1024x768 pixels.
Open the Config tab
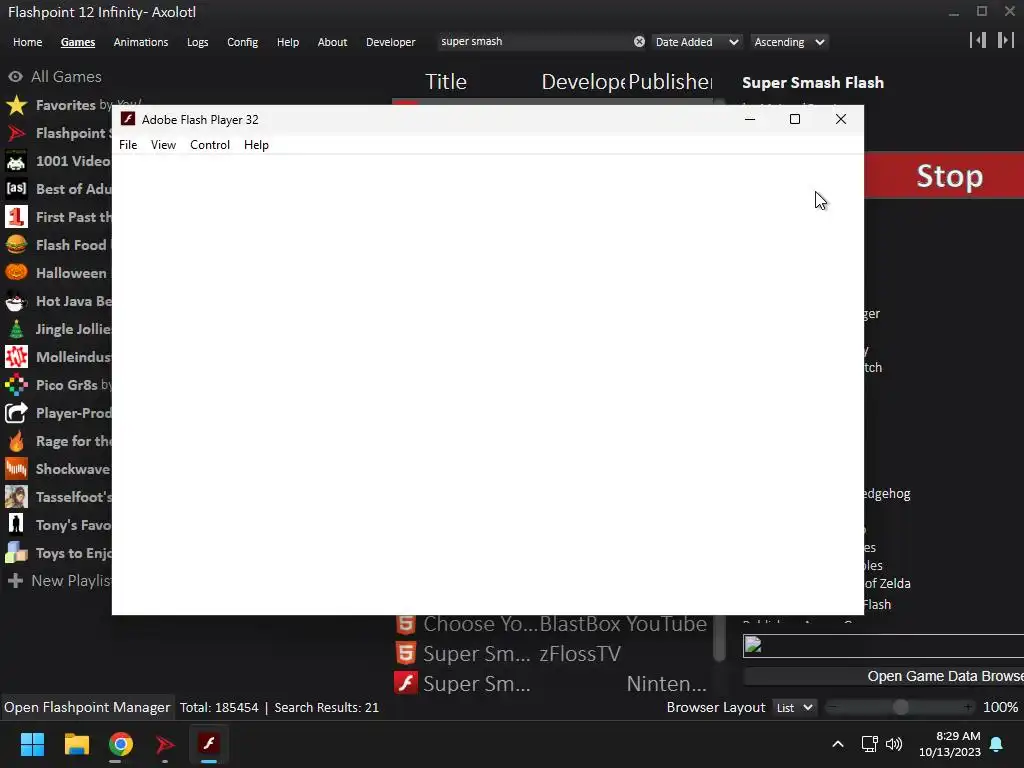(x=242, y=42)
